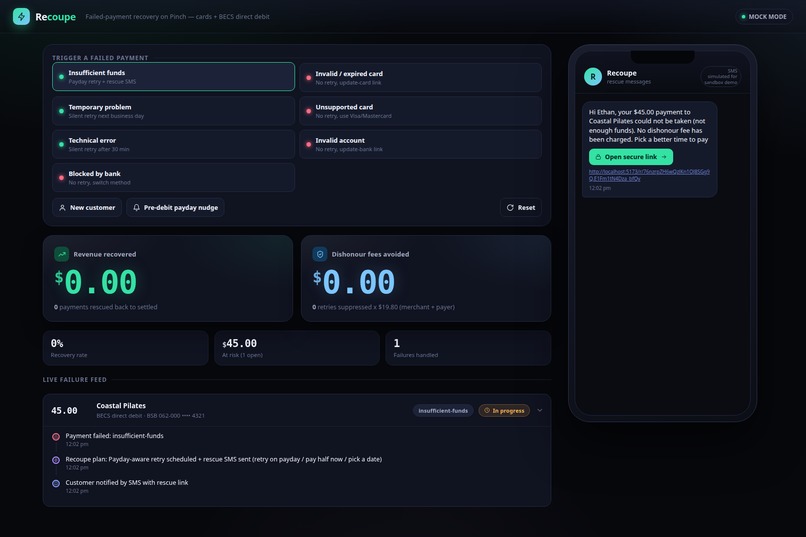The width and height of the screenshot is (806, 537).
Task: Click the Insufficient-funds tag in feed
Action: click(443, 411)
